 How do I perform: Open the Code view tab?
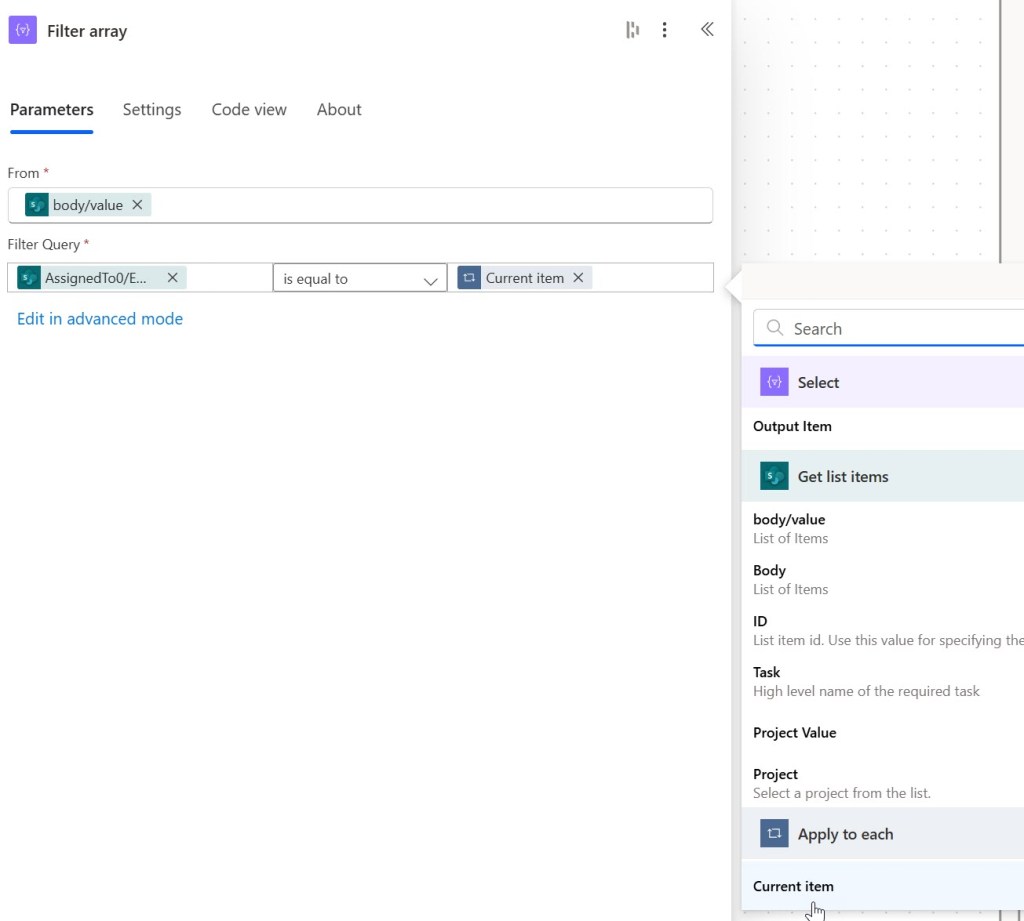tap(249, 110)
